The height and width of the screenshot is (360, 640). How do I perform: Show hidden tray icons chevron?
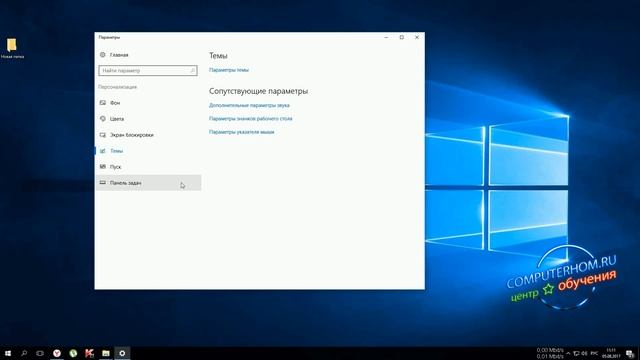tap(568, 353)
